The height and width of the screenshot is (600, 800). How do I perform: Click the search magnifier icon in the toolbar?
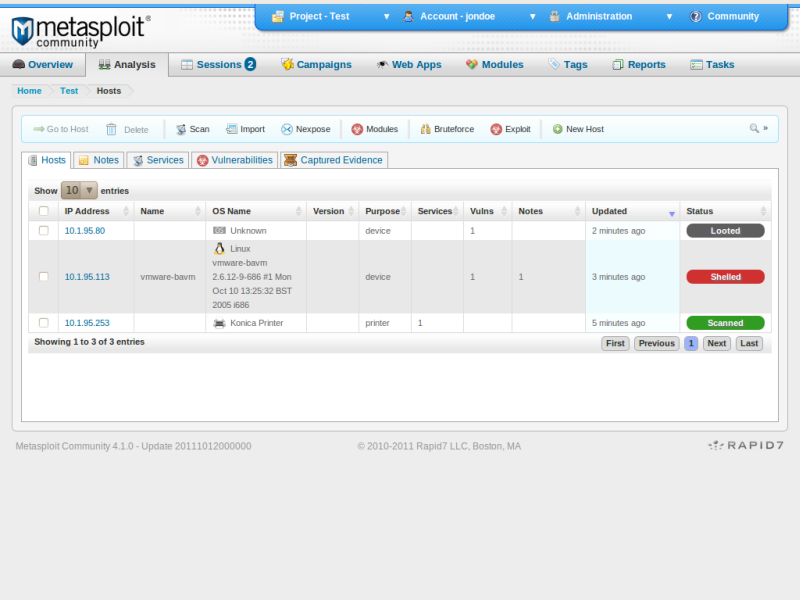(x=754, y=129)
